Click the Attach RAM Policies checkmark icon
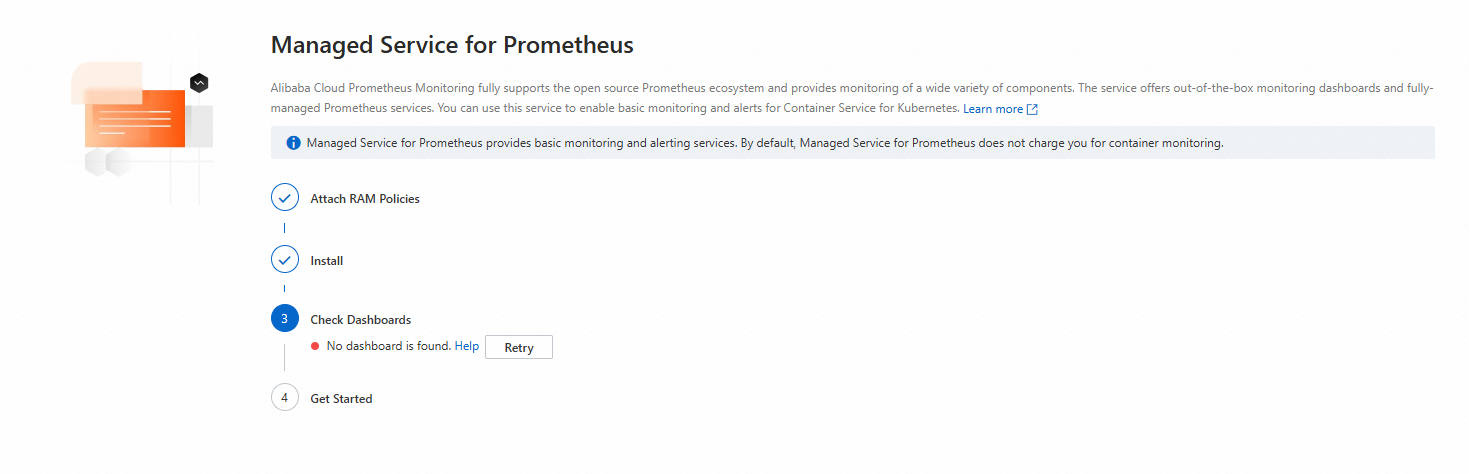This screenshot has height=474, width=1469. pos(285,198)
